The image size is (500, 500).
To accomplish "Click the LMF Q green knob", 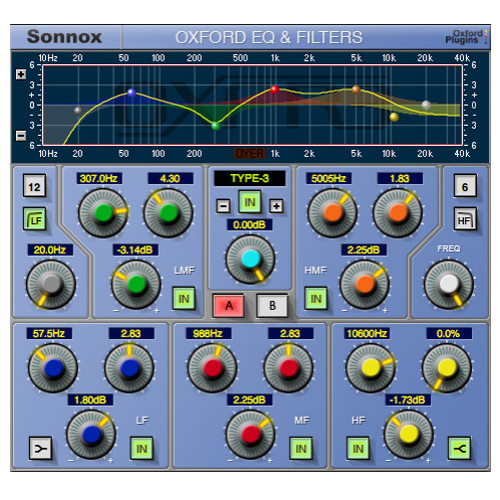I will tap(168, 213).
